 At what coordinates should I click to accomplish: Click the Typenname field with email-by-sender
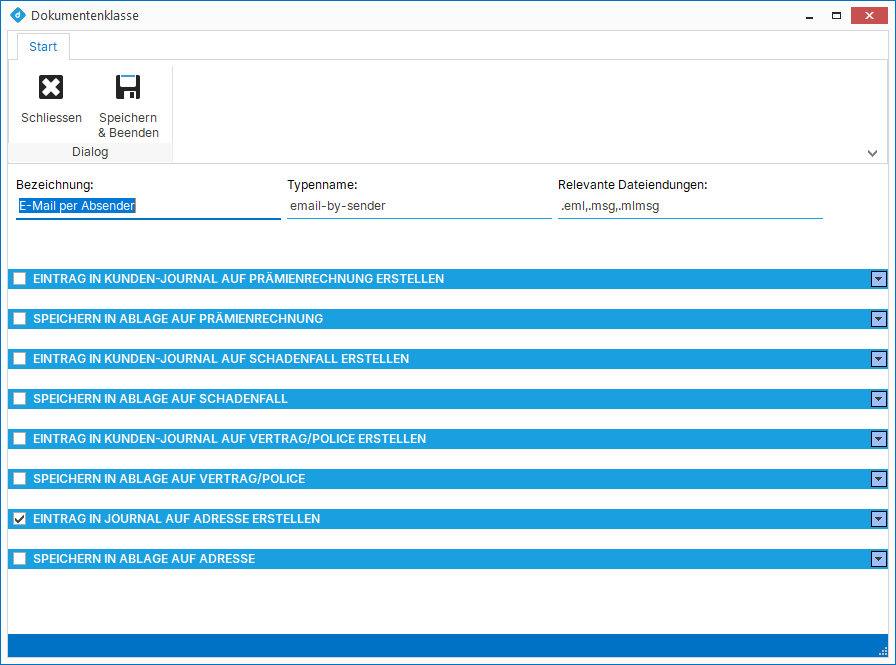418,206
